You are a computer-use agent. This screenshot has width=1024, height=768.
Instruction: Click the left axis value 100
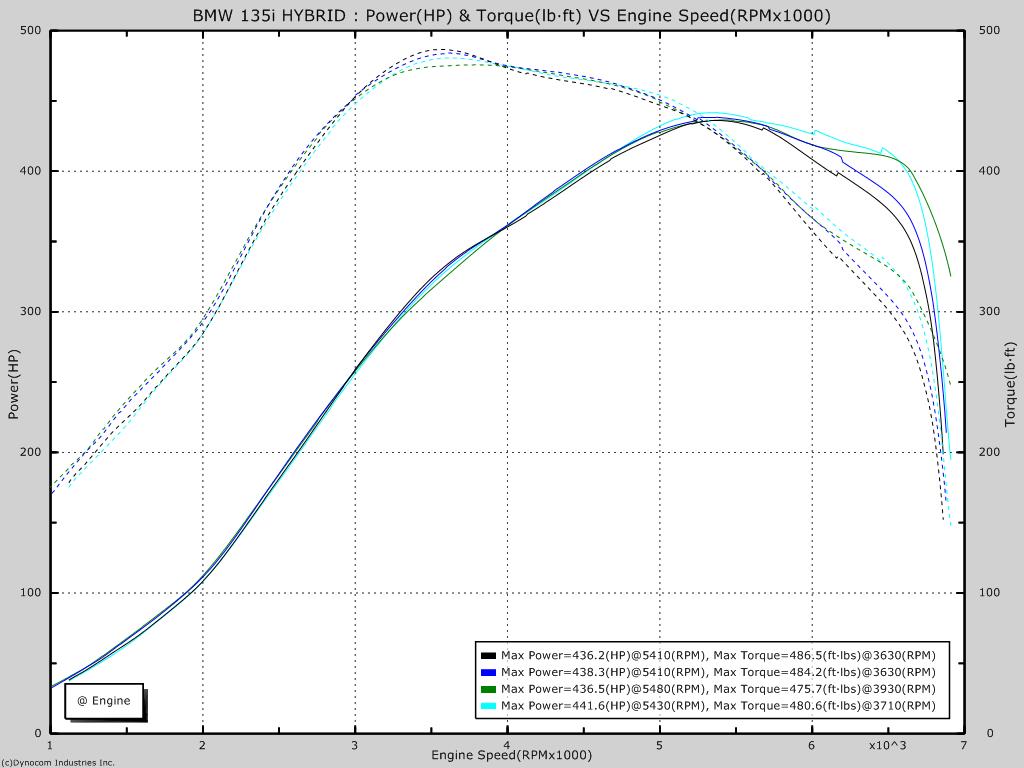coord(31,593)
